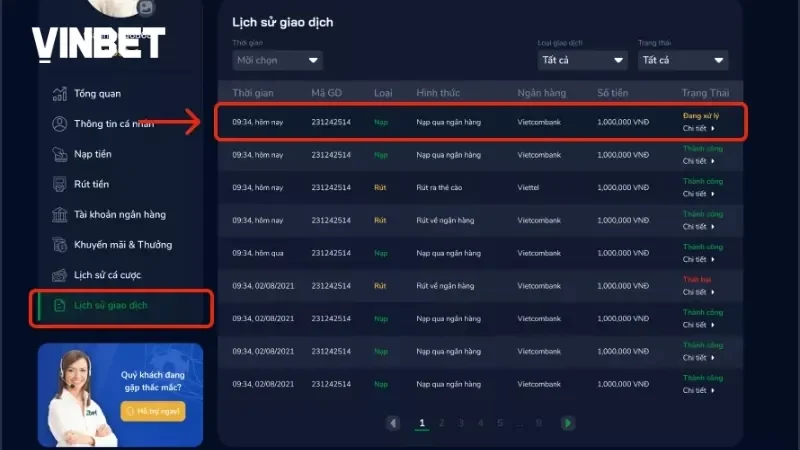This screenshot has height=450, width=800.
Task: Click the camera icon on profile avatar
Action: point(146,8)
